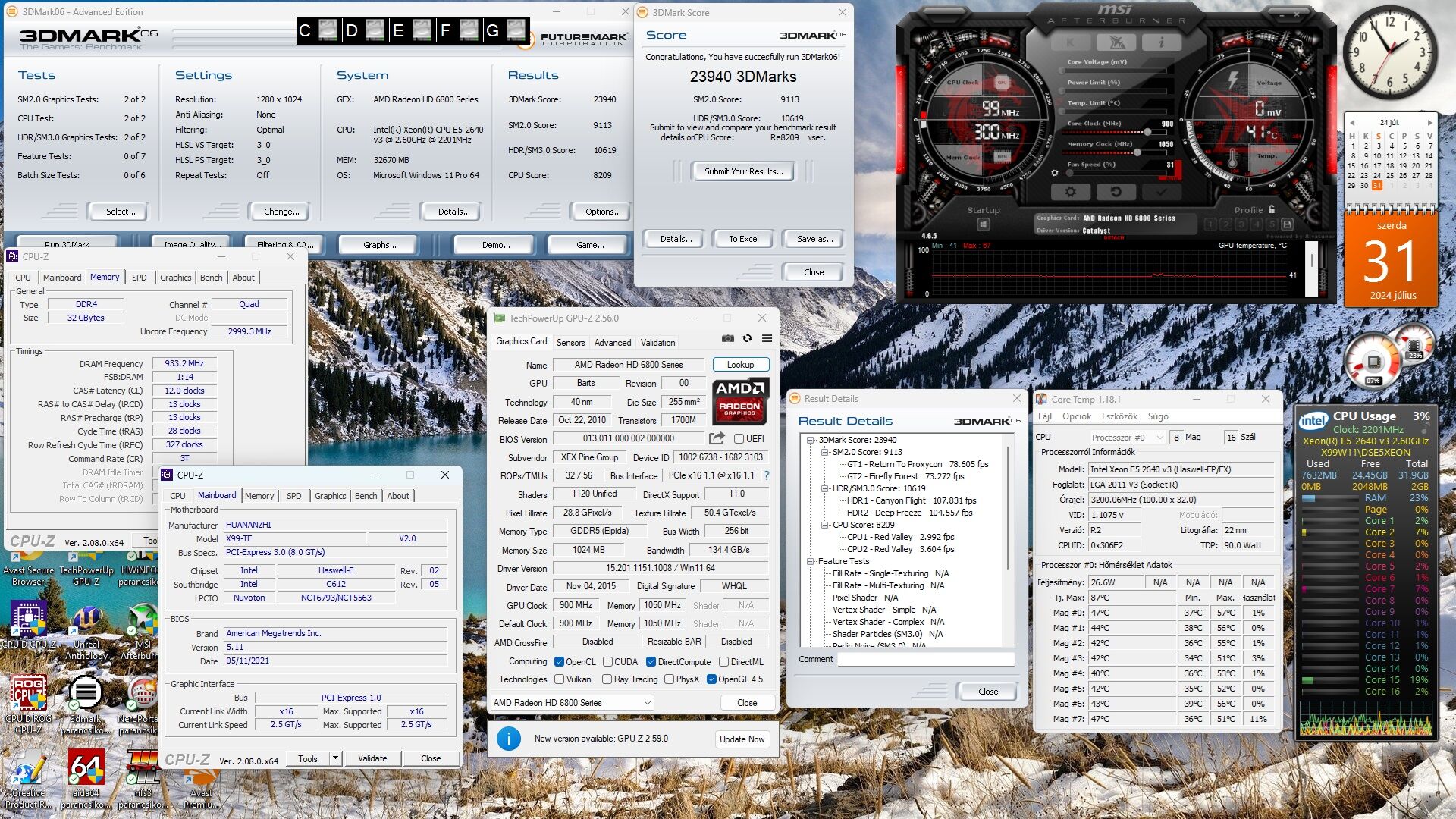Click the To Excel button
This screenshot has height=819, width=1456.
744,239
